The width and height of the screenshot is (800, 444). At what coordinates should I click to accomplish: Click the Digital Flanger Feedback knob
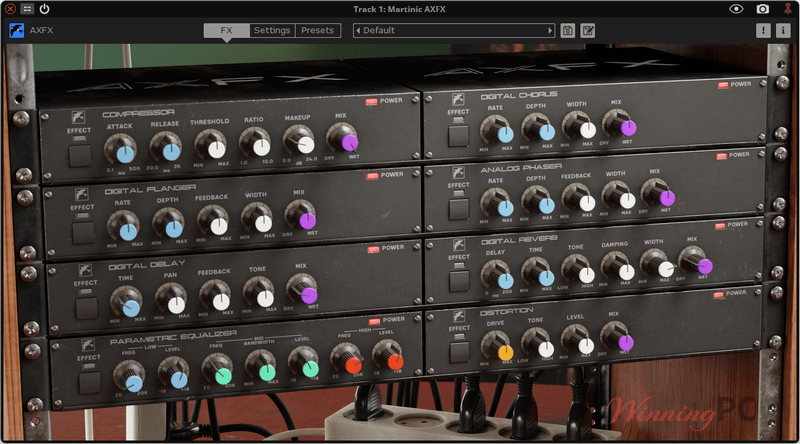[213, 220]
